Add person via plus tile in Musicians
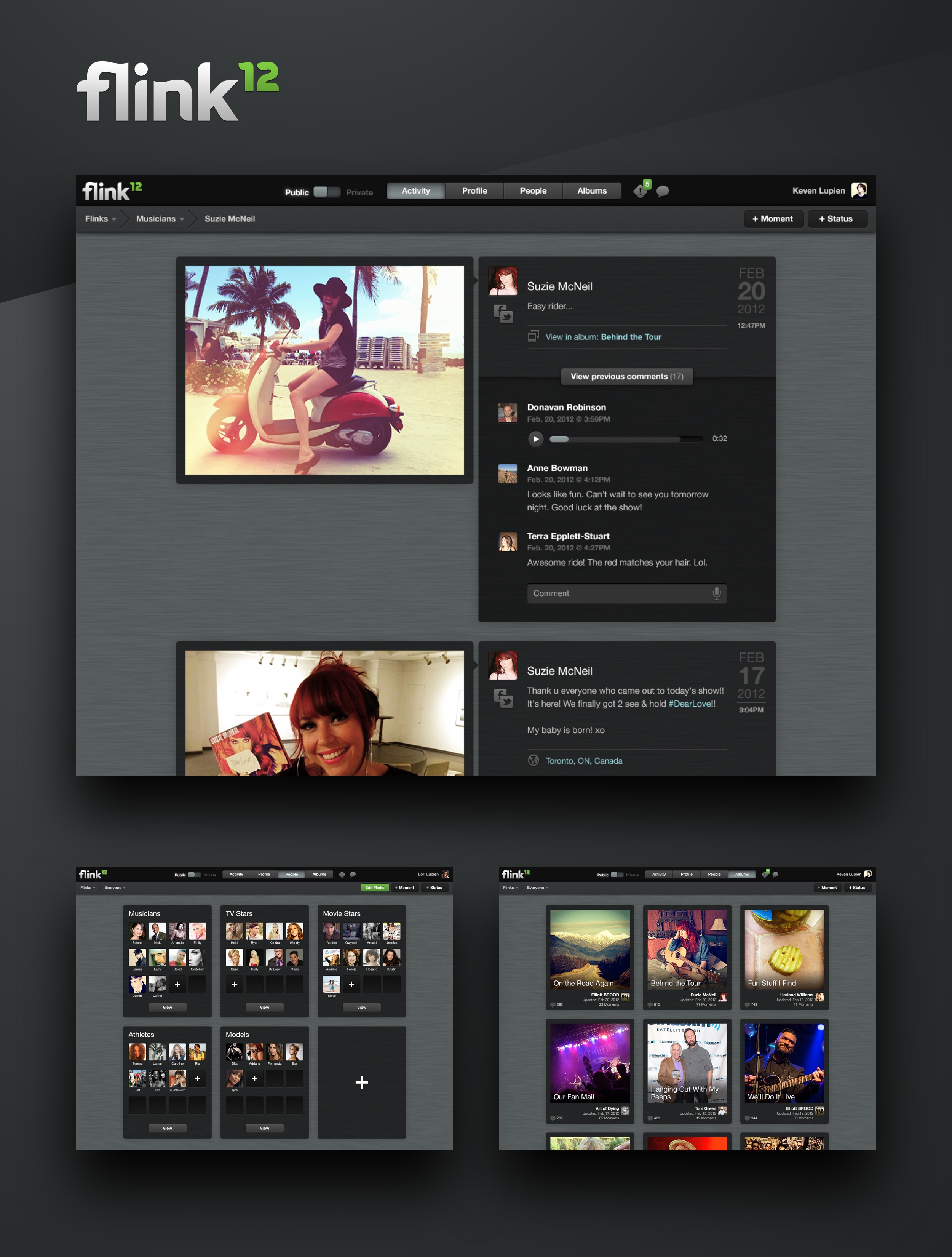The image size is (952, 1257). click(177, 984)
